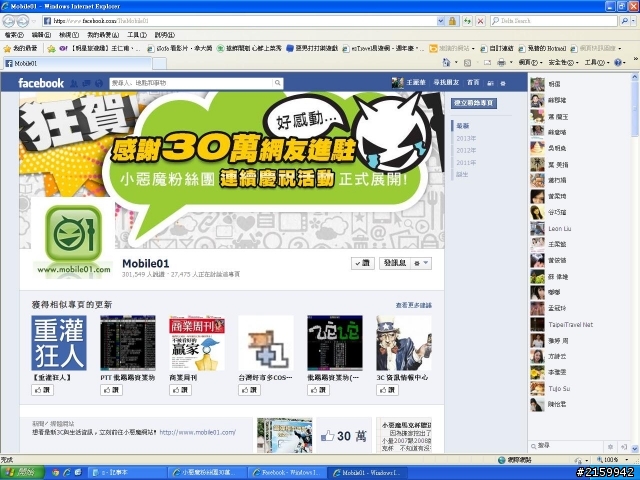Click the printer icon in command bar
Viewport: 640px width, 480px height.
click(501, 62)
